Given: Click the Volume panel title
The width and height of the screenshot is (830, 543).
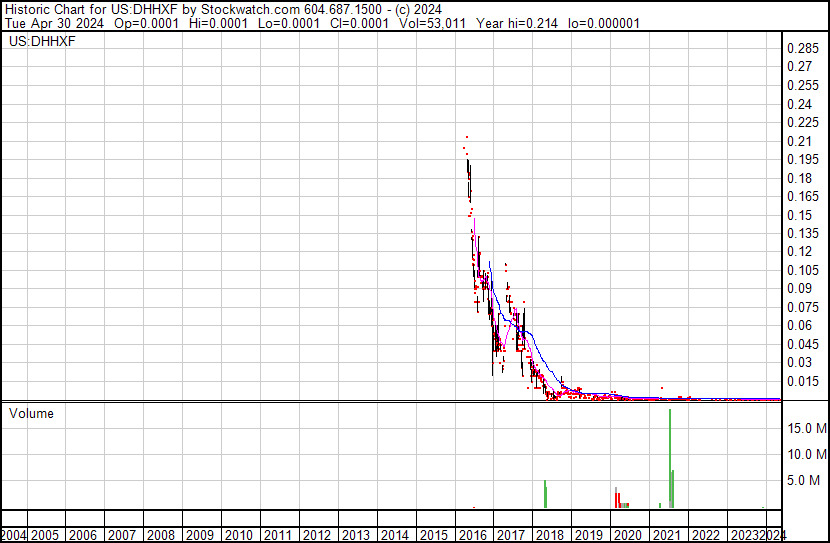Looking at the screenshot, I should point(31,413).
